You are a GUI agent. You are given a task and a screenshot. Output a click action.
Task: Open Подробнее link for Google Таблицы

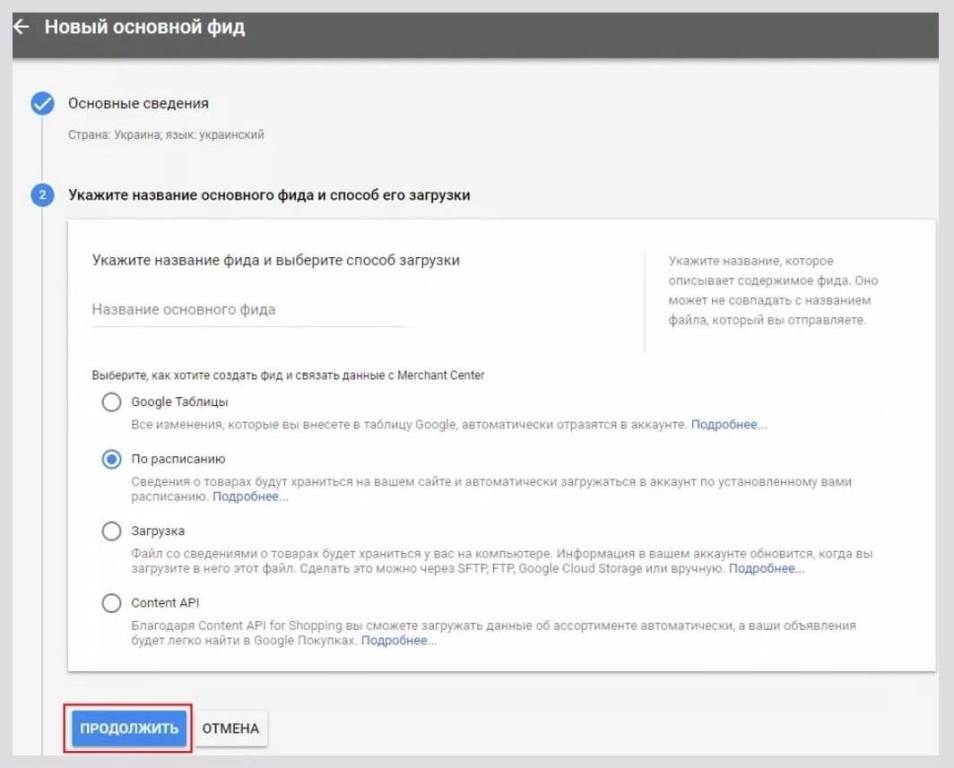pyautogui.click(x=729, y=425)
